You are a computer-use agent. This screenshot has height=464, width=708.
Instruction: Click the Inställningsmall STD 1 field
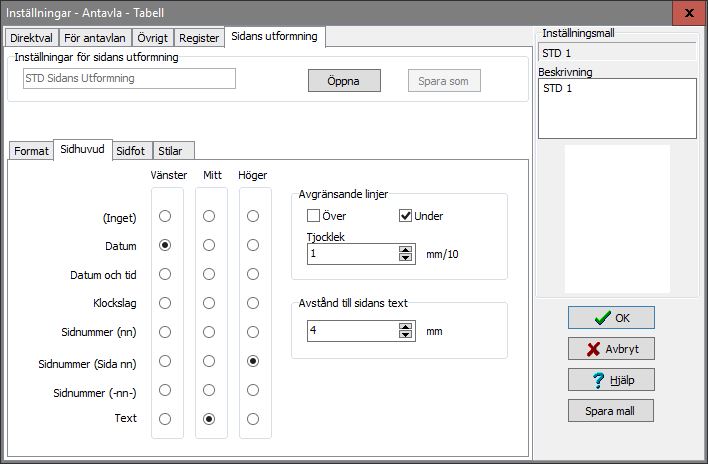pyautogui.click(x=617, y=53)
